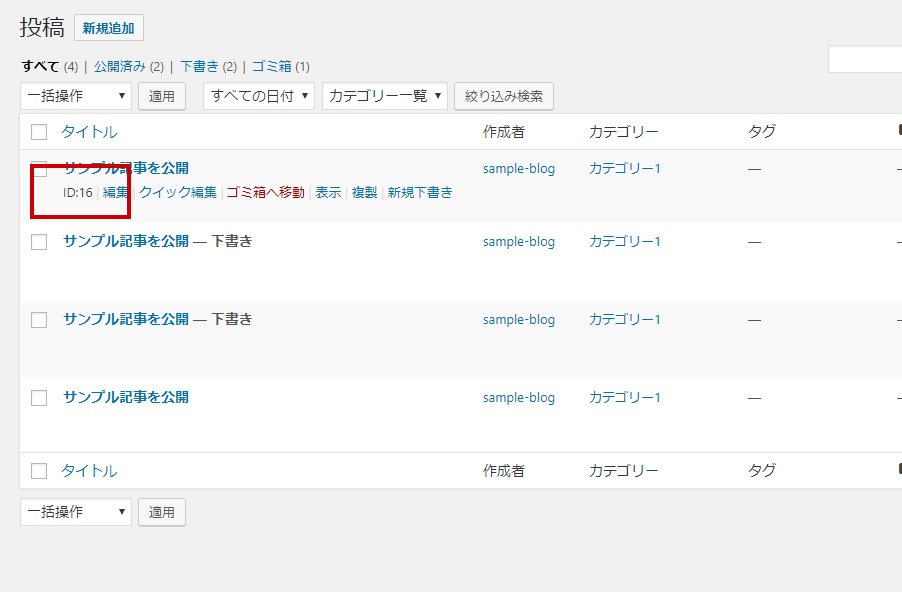902x592 pixels.
Task: Expand the top 一括操作 bulk actions dropdown
Action: point(76,96)
